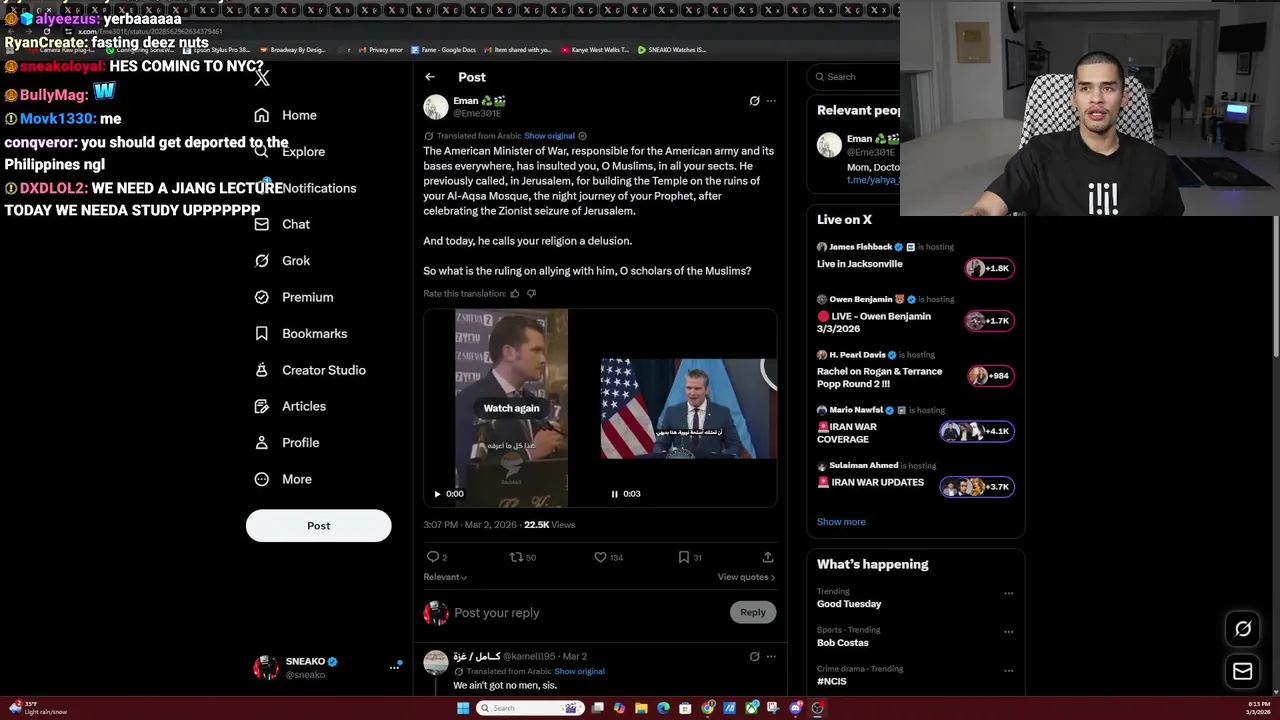The width and height of the screenshot is (1280, 720).
Task: Click the repost icon showing 50
Action: (516, 557)
